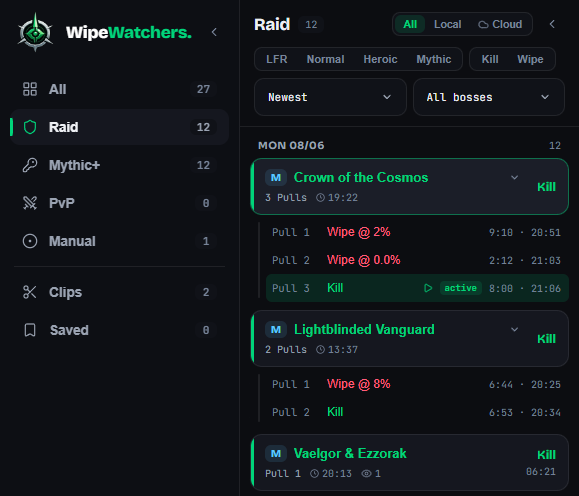The width and height of the screenshot is (579, 496).
Task: Open the Manual recordings circle icon
Action: coord(30,241)
